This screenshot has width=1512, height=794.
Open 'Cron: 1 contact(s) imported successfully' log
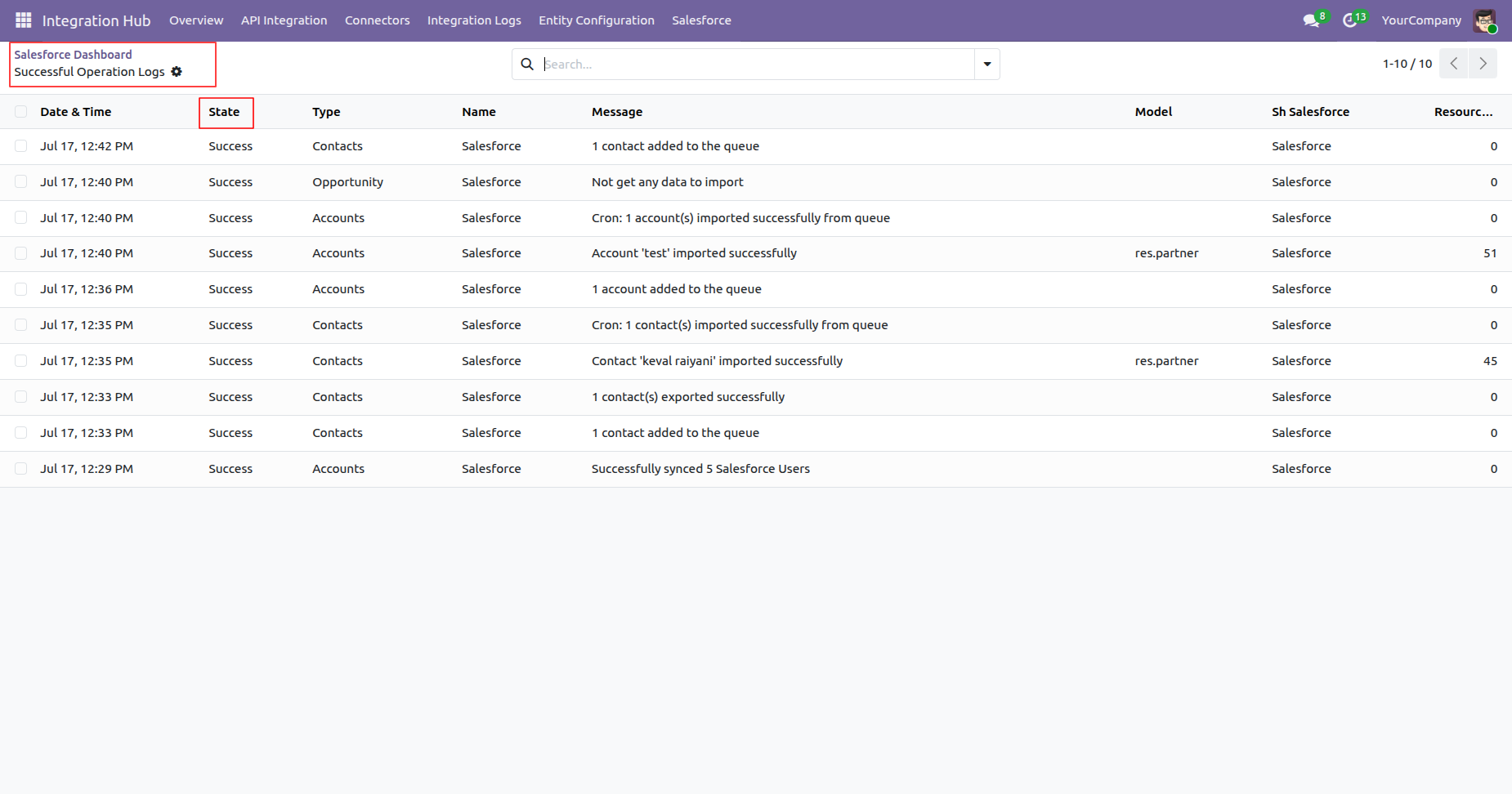click(x=740, y=325)
